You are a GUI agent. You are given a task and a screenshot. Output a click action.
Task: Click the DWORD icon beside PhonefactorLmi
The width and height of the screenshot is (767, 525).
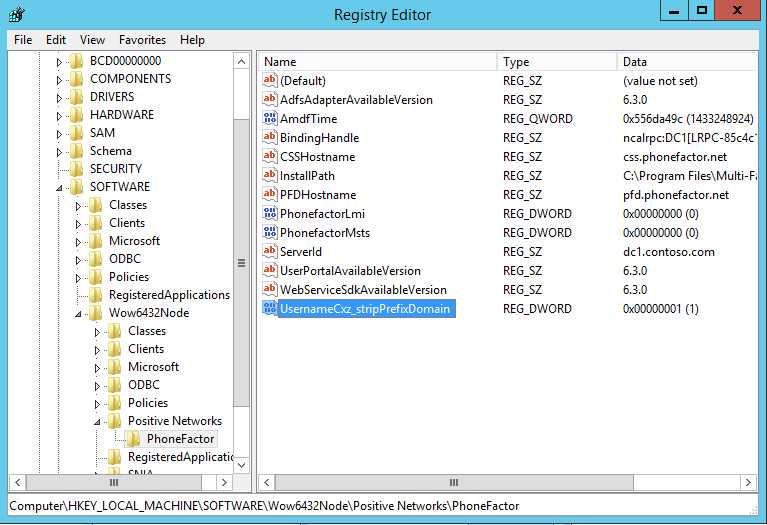270,213
